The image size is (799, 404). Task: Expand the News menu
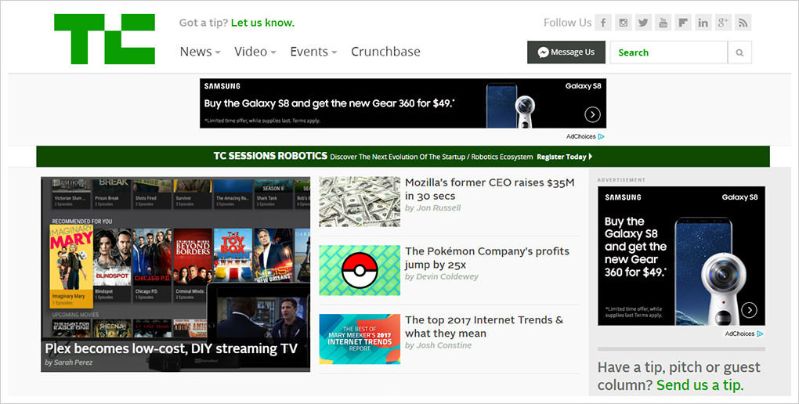point(200,51)
